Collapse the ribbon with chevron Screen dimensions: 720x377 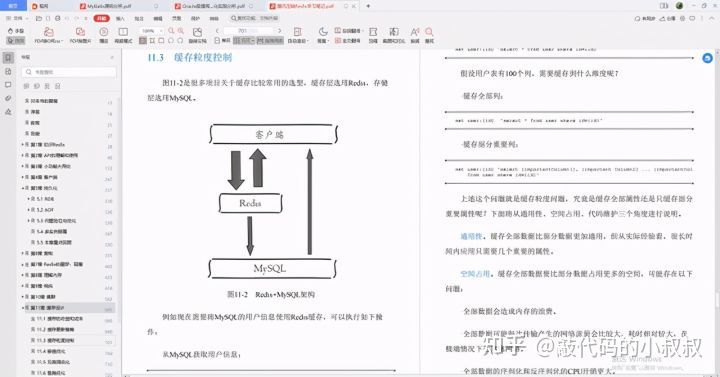pyautogui.click(x=712, y=18)
